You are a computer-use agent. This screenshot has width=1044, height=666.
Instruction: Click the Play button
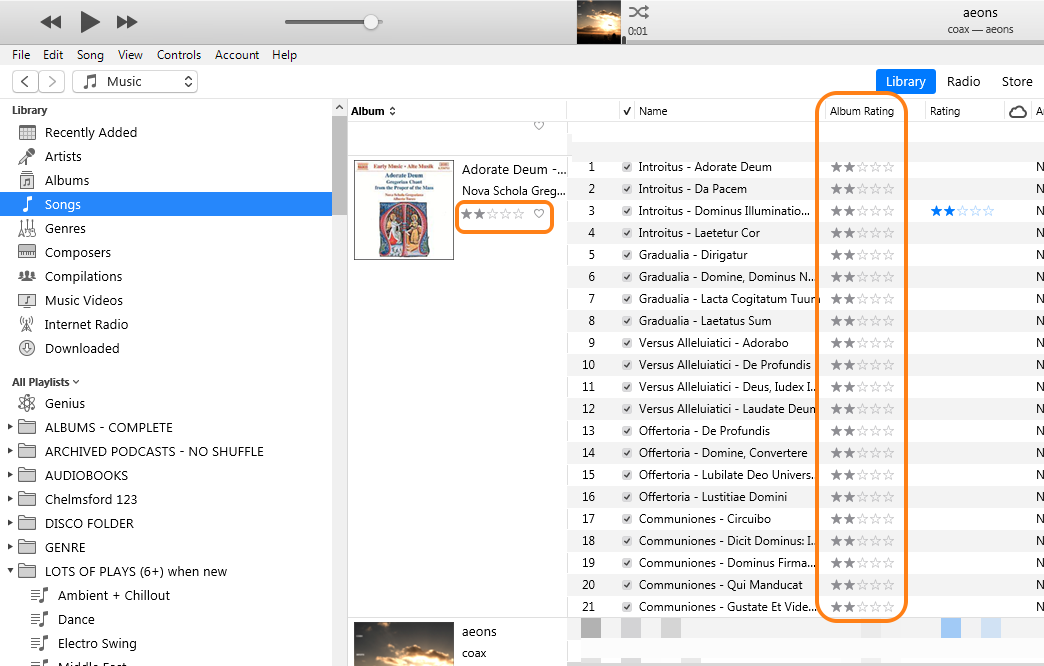tap(90, 22)
